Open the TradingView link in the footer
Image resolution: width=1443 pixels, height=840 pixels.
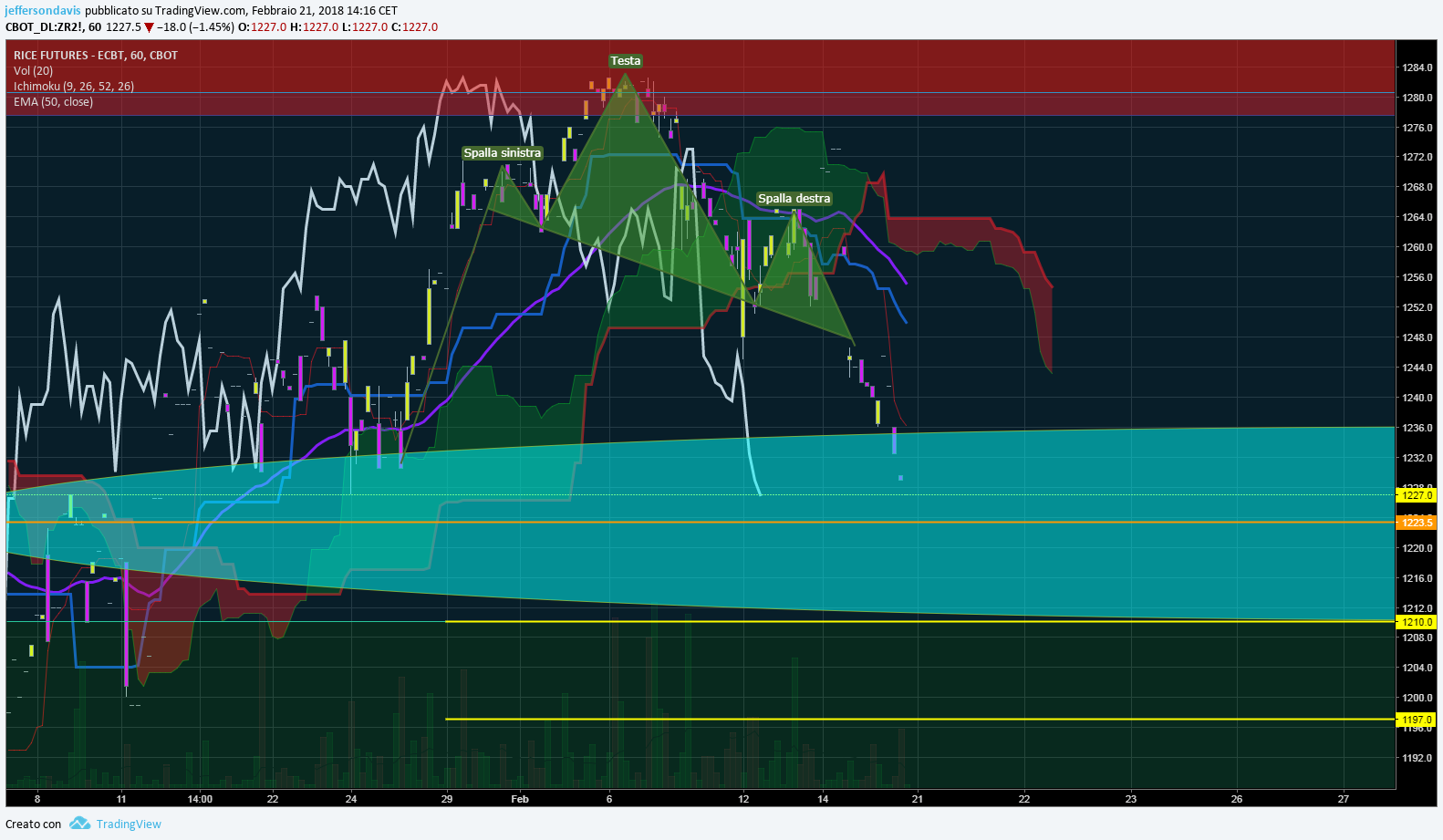pos(129,824)
